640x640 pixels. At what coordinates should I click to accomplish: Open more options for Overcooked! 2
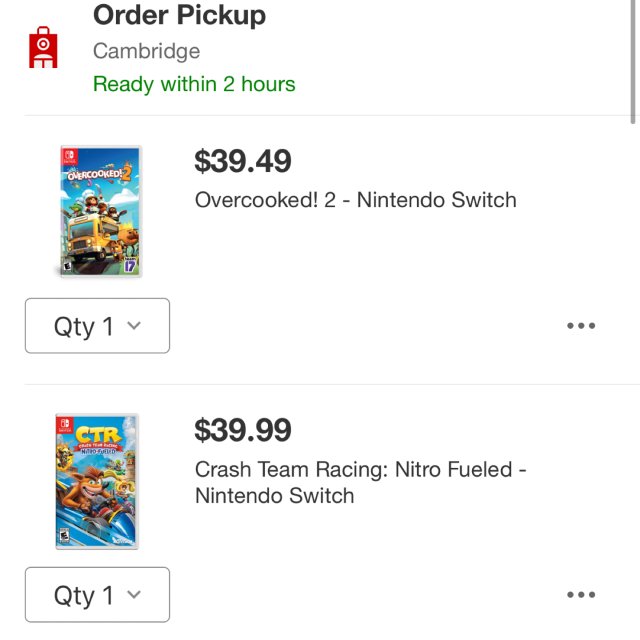[580, 326]
